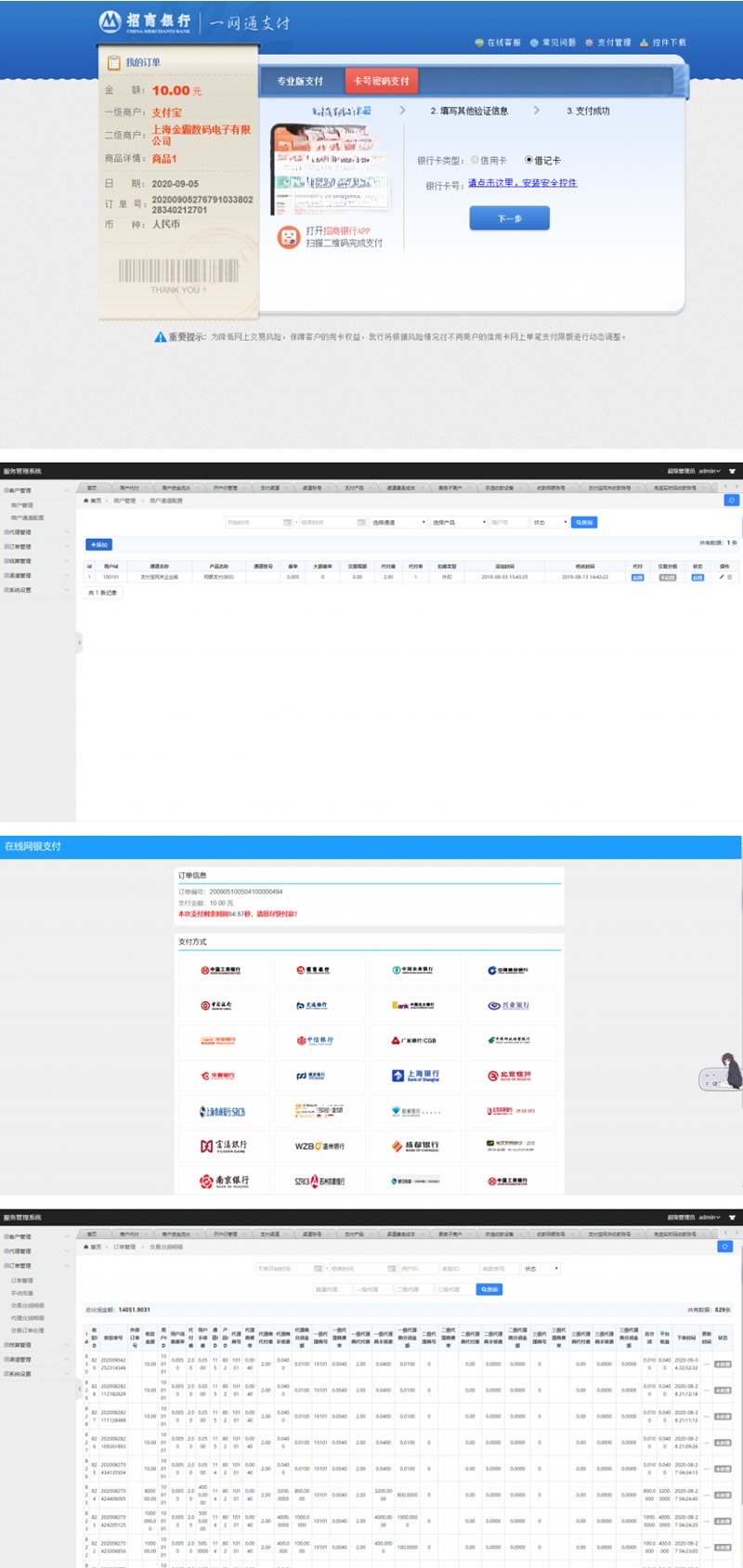
Task: Choose the 北京银行 bank logo
Action: (510, 1076)
